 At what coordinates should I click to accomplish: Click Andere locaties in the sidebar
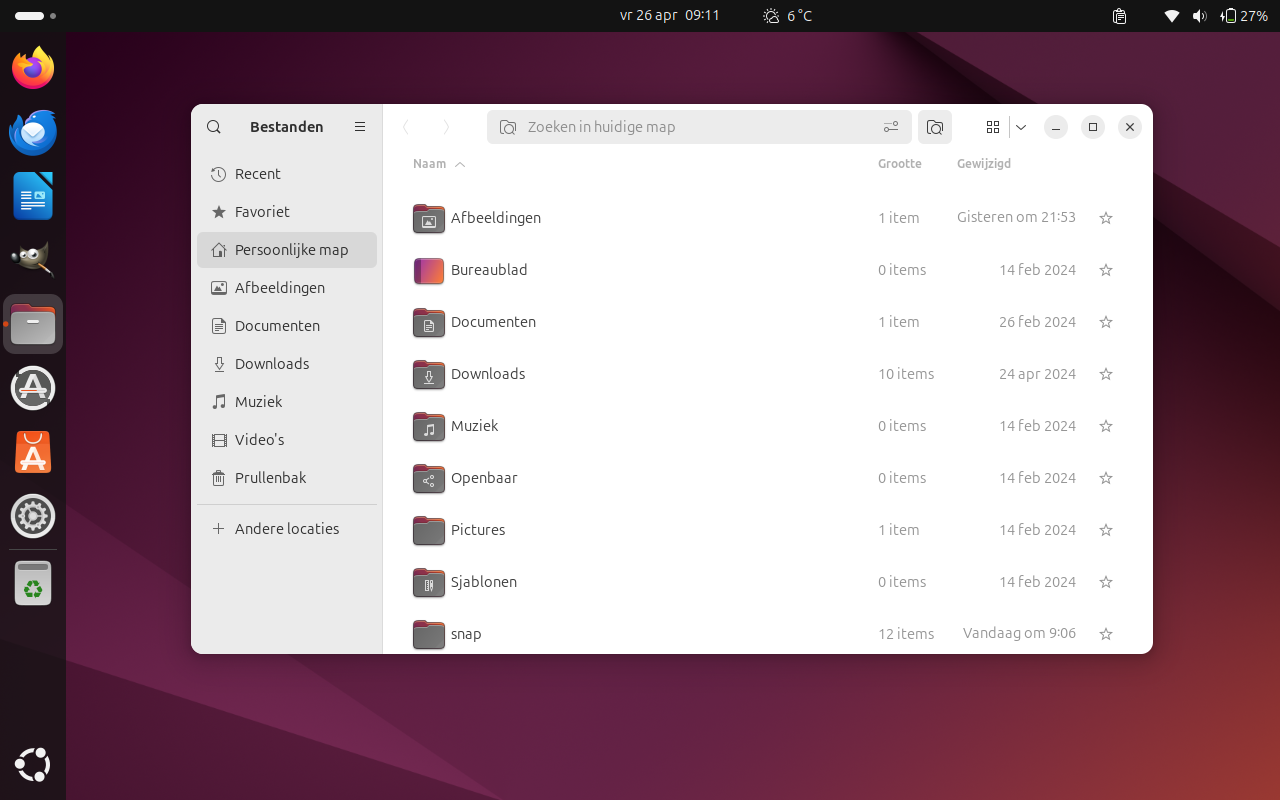pyautogui.click(x=286, y=529)
